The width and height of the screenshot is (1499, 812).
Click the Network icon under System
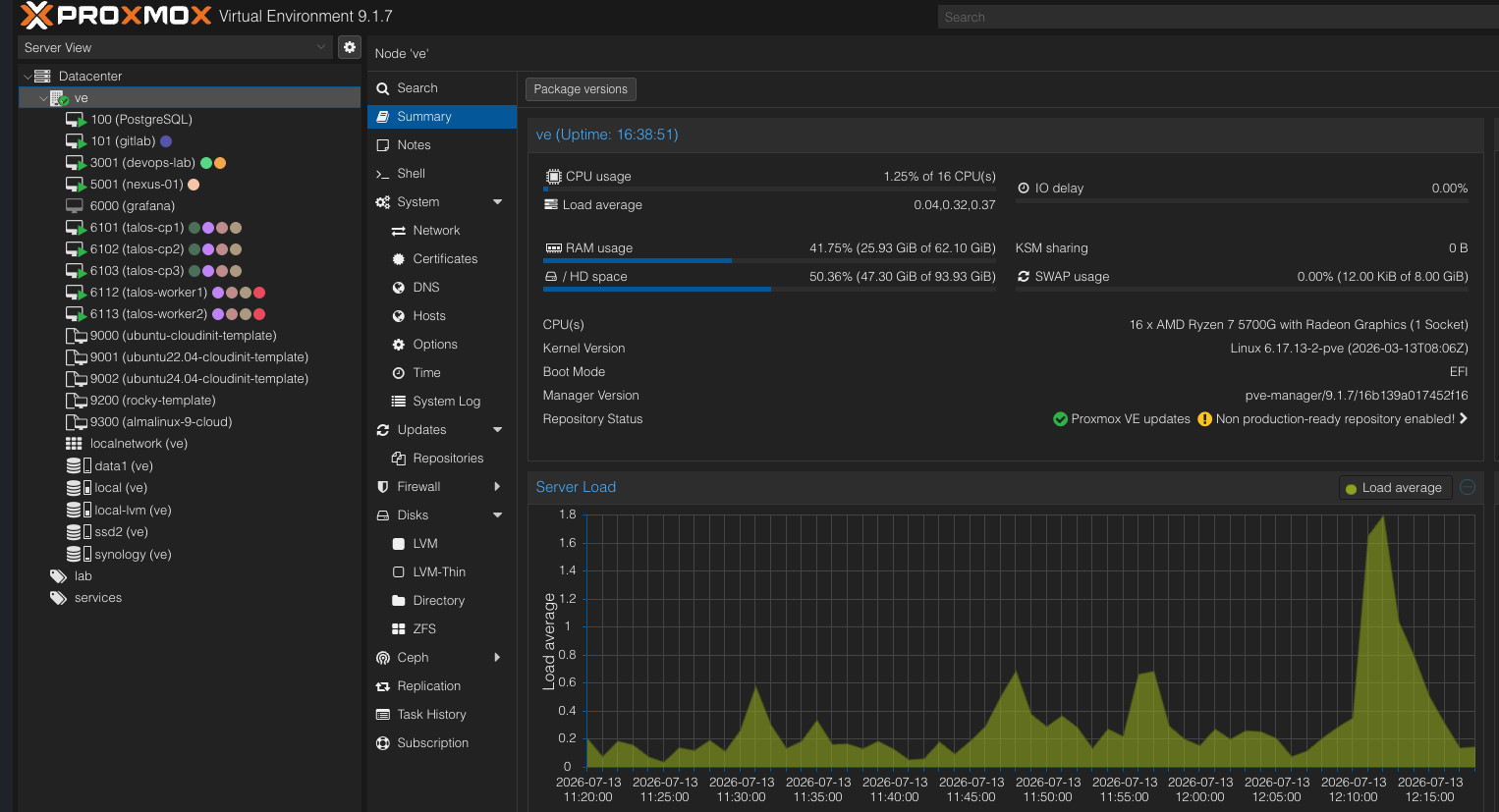point(399,231)
